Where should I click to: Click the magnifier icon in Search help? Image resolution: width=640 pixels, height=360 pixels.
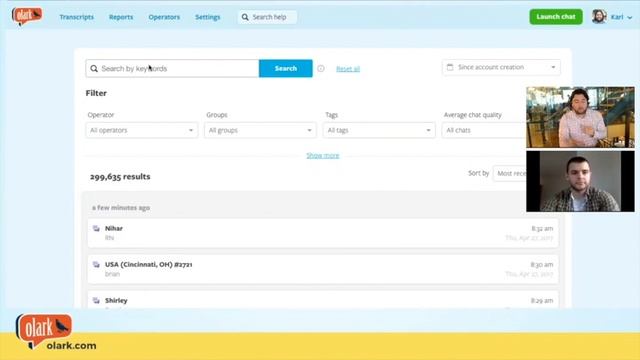[x=245, y=17]
